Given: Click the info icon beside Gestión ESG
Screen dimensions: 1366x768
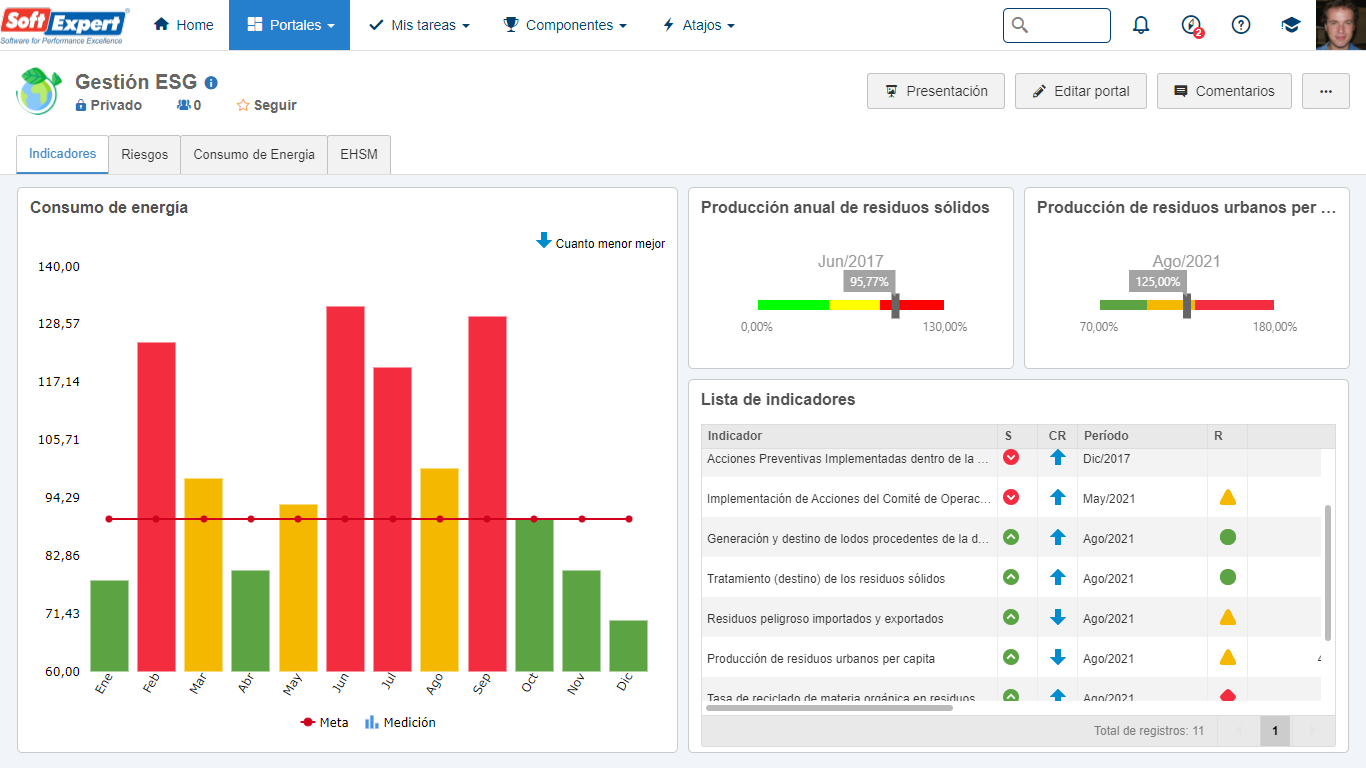Looking at the screenshot, I should 211,83.
